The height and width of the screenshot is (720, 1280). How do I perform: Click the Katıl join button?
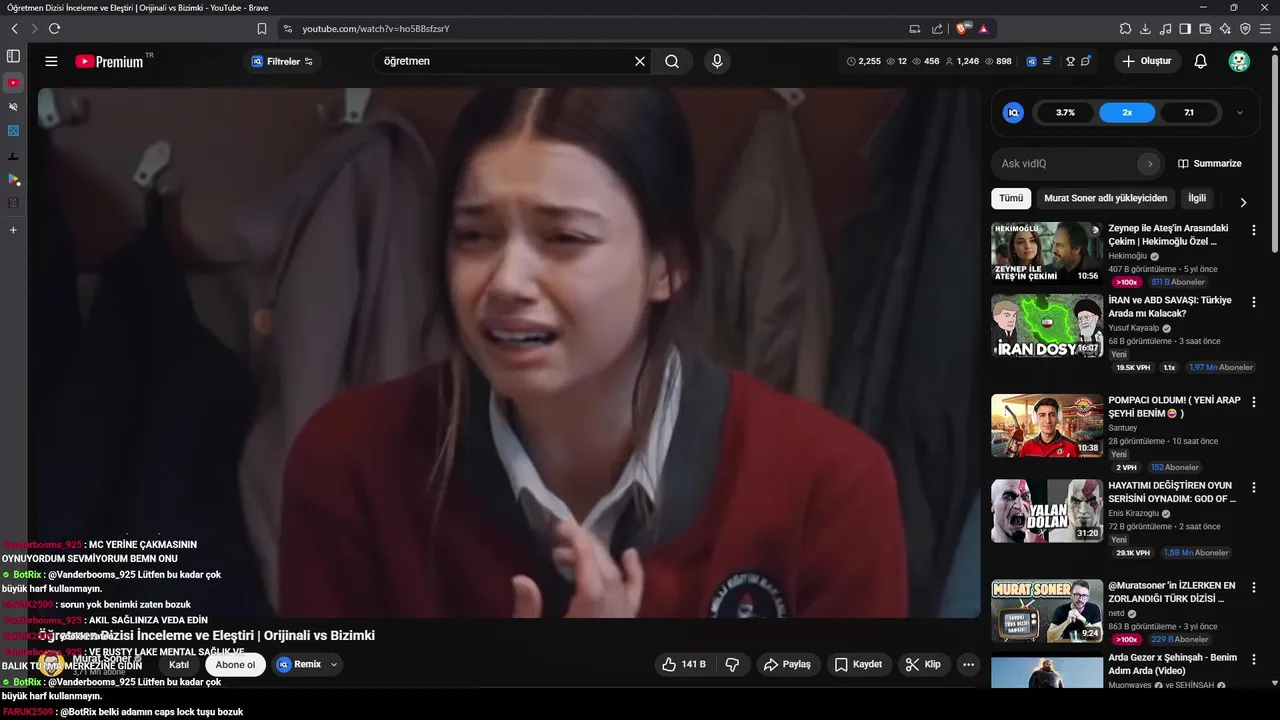click(x=179, y=665)
